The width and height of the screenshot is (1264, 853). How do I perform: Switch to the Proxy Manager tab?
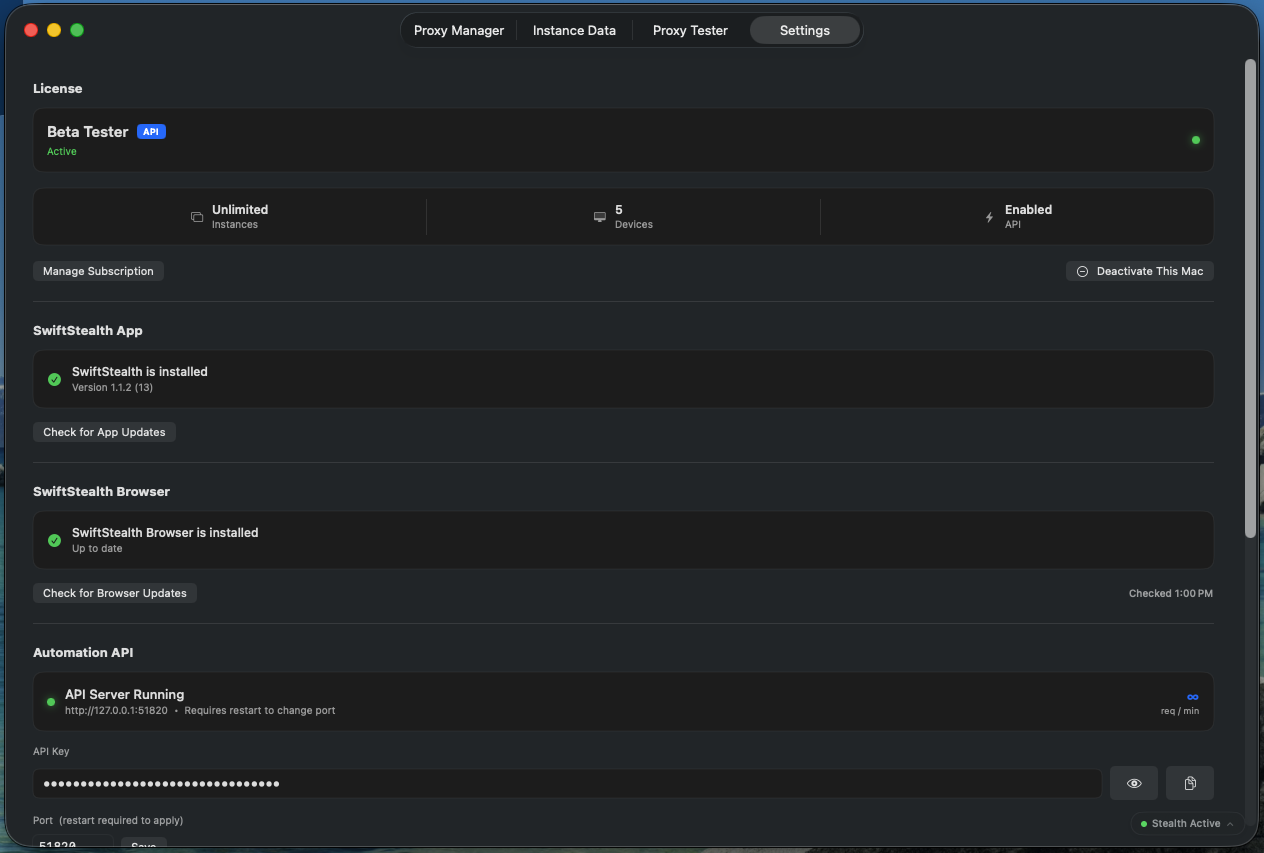(459, 30)
